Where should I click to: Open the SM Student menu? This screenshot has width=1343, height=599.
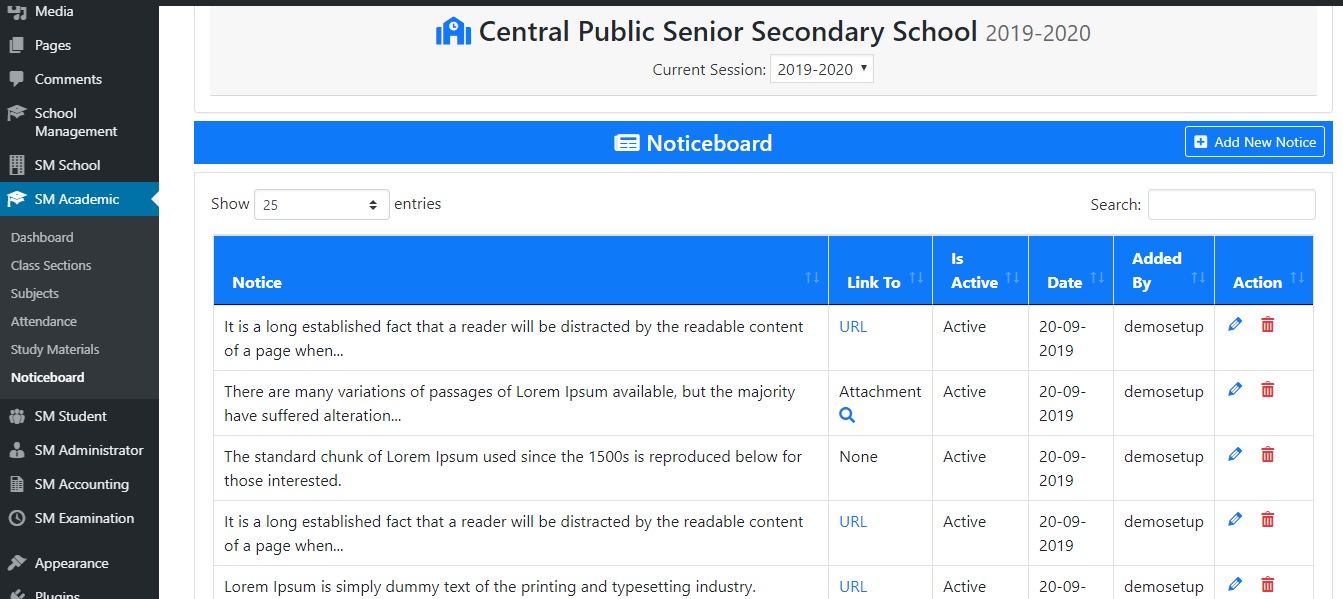(70, 415)
